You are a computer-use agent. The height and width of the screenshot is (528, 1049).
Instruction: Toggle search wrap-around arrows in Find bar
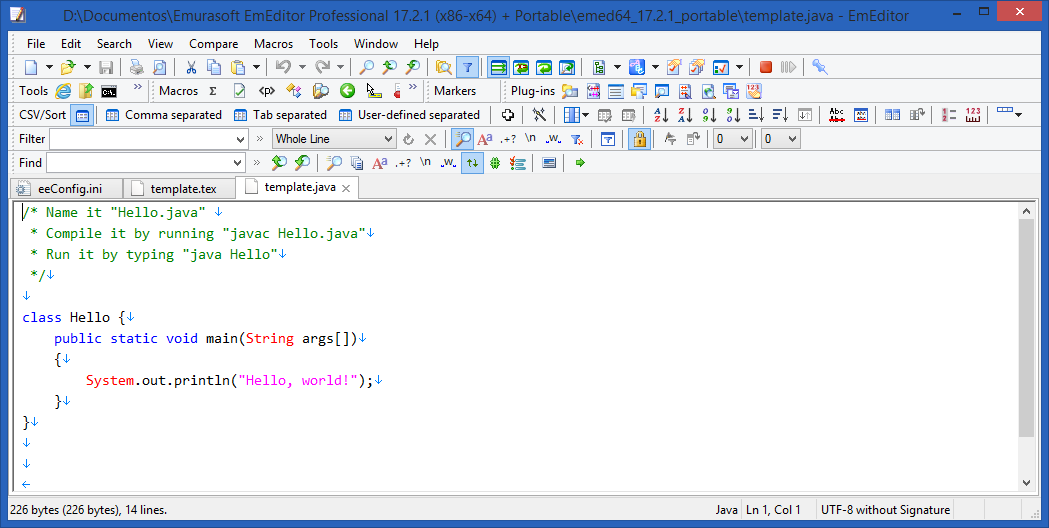point(472,163)
